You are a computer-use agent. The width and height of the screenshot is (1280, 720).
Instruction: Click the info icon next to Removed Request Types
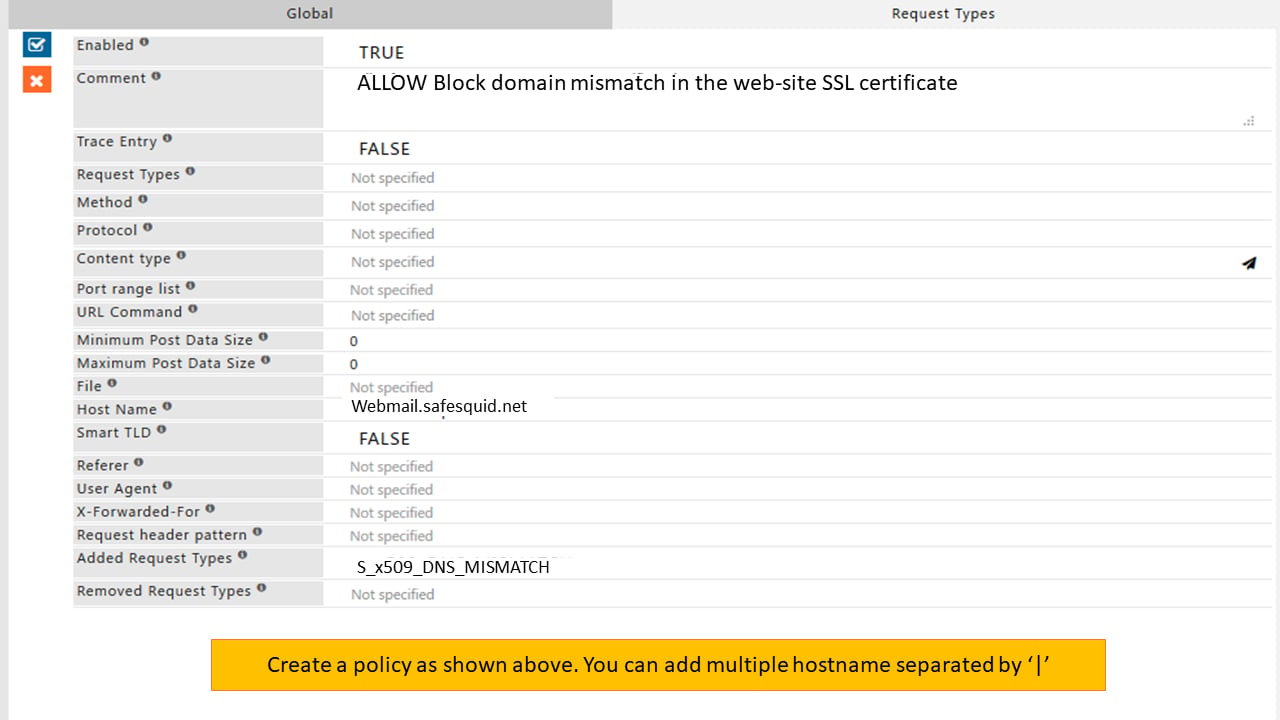coord(261,589)
